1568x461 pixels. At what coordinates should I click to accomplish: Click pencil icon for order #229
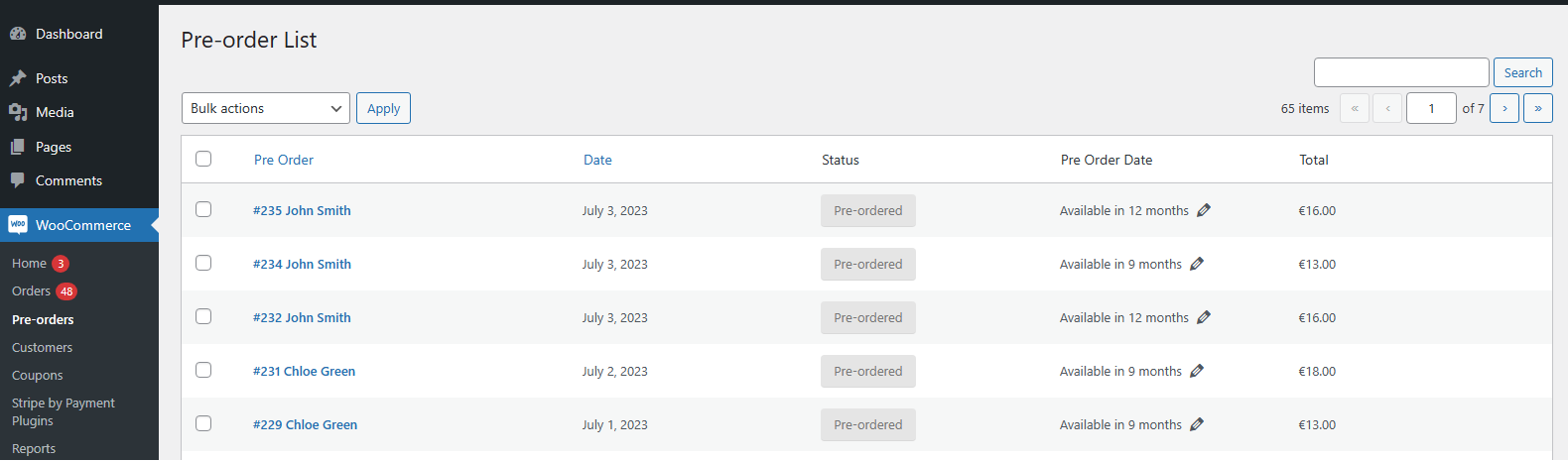[1197, 424]
